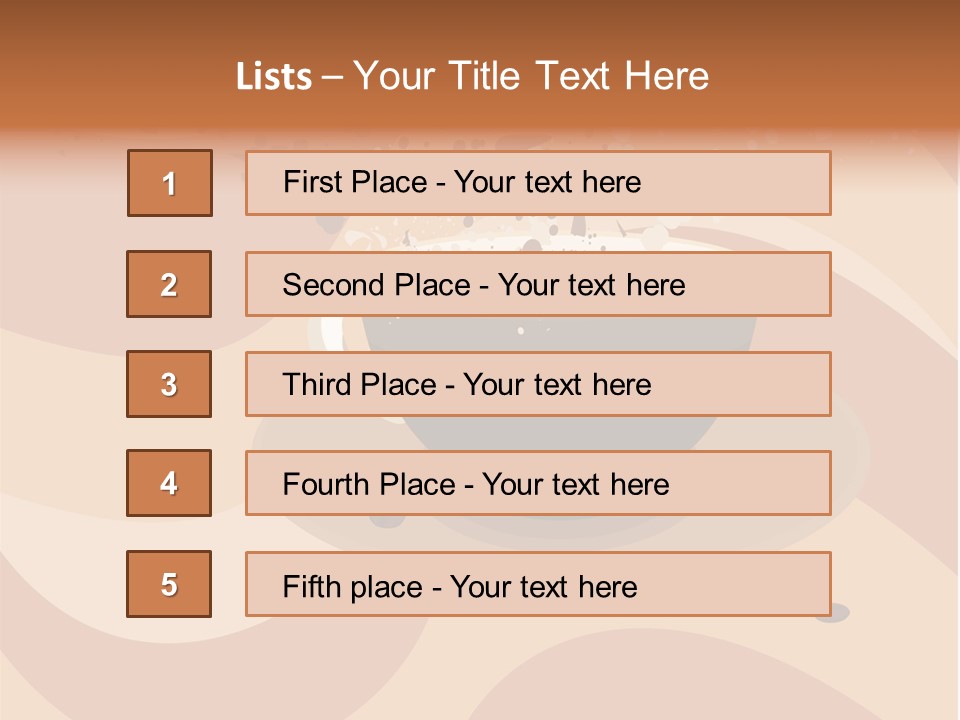Click the word Fifth in the list
960x720 pixels.
point(310,587)
